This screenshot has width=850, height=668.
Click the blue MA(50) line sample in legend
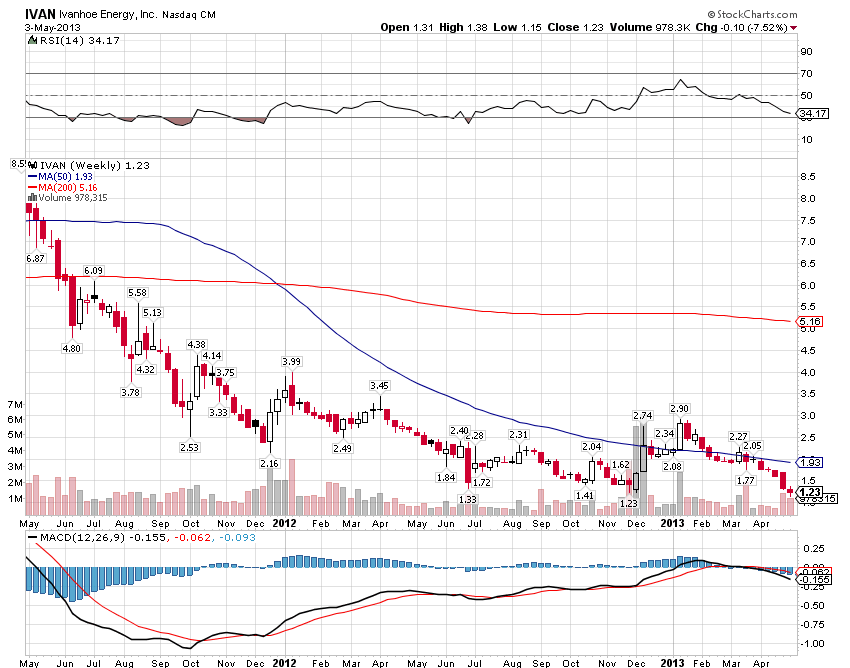point(32,177)
